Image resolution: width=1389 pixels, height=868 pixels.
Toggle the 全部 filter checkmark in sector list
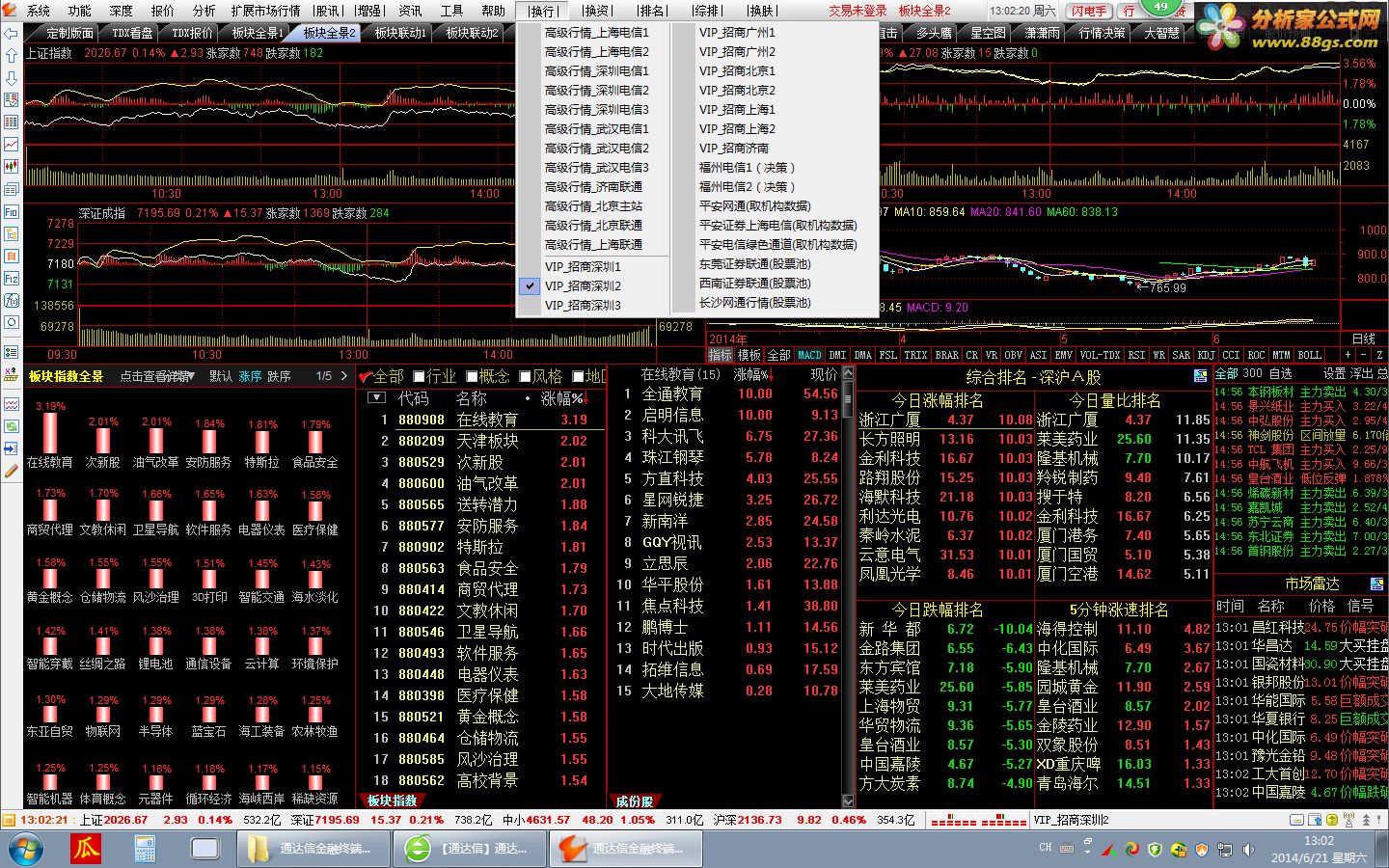(366, 376)
